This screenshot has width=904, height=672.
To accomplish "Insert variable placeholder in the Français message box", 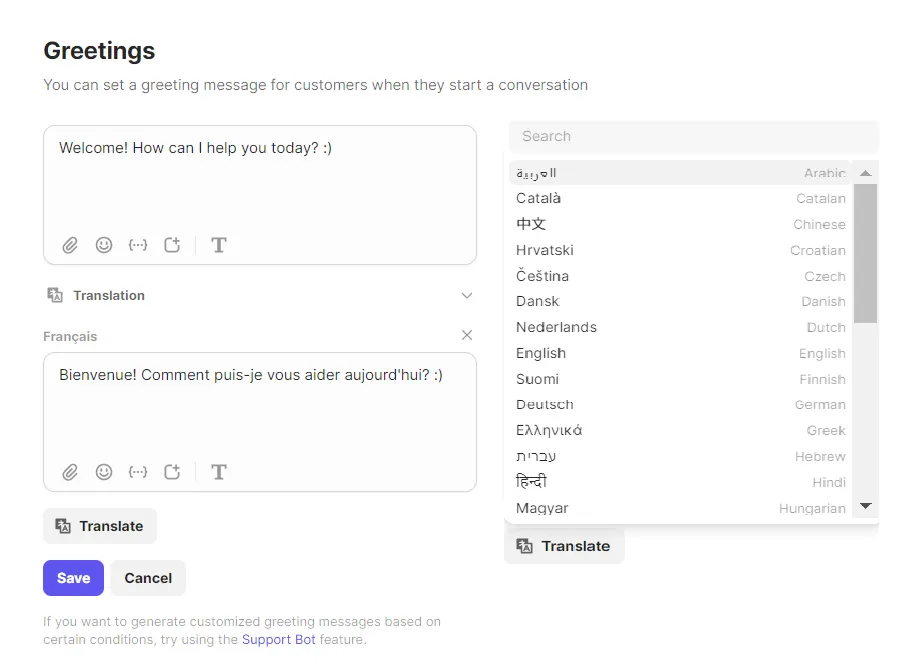I will point(138,472).
